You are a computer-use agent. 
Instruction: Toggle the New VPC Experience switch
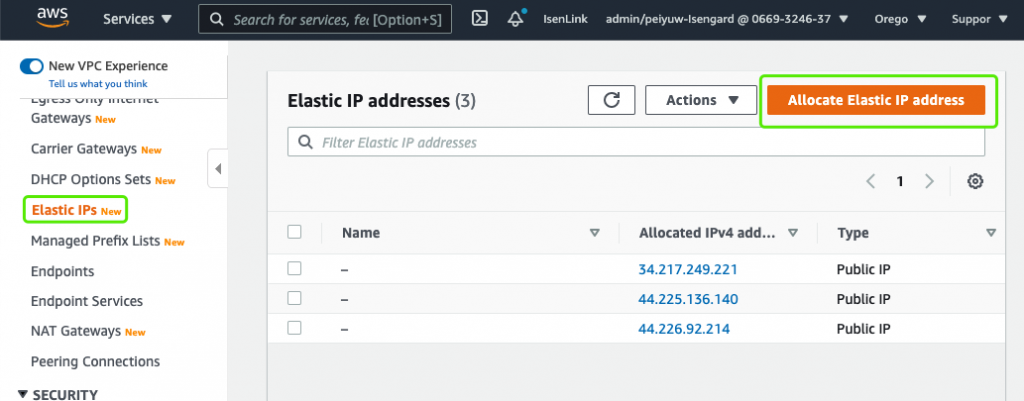pyautogui.click(x=31, y=66)
